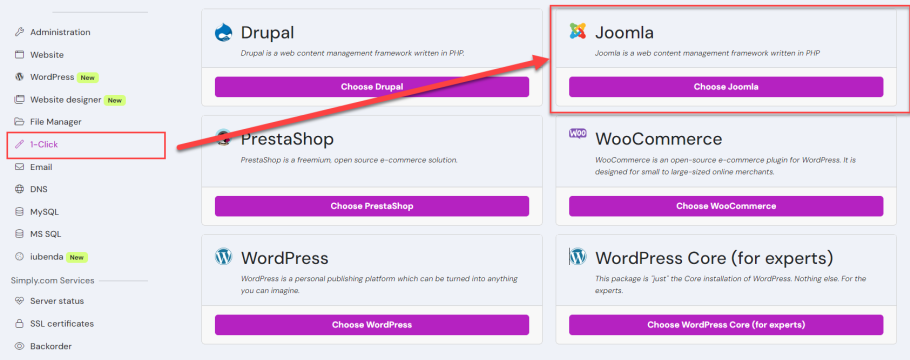
Task: Click the Drupal logo icon
Action: [x=223, y=32]
